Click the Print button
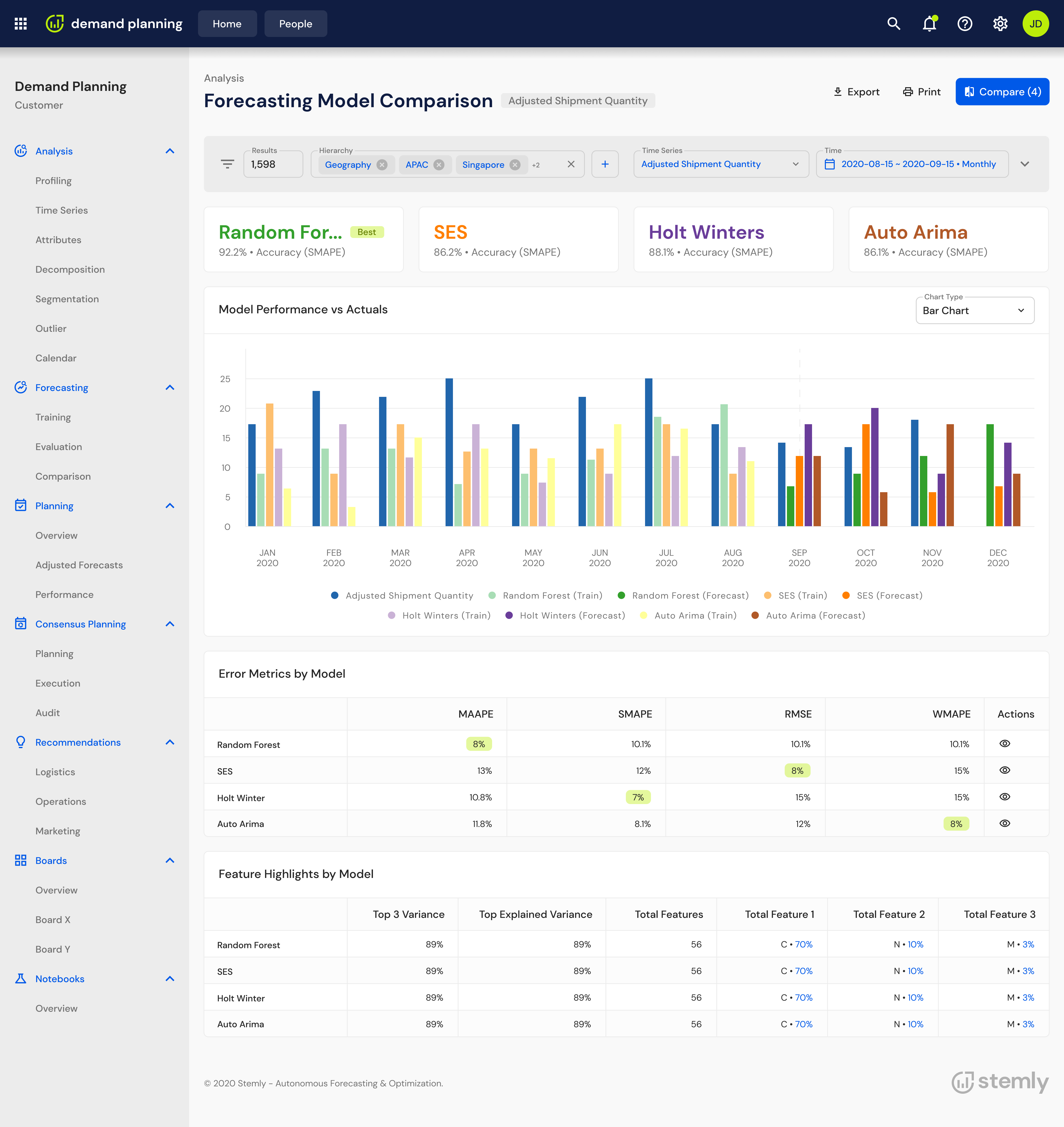The width and height of the screenshot is (1064, 1127). pyautogui.click(x=922, y=92)
